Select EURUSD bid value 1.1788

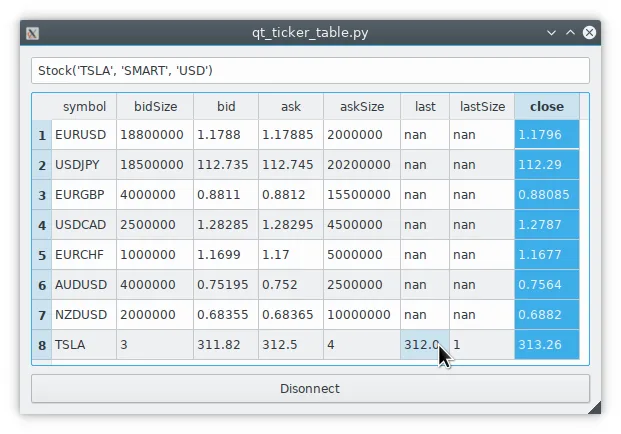pos(226,135)
